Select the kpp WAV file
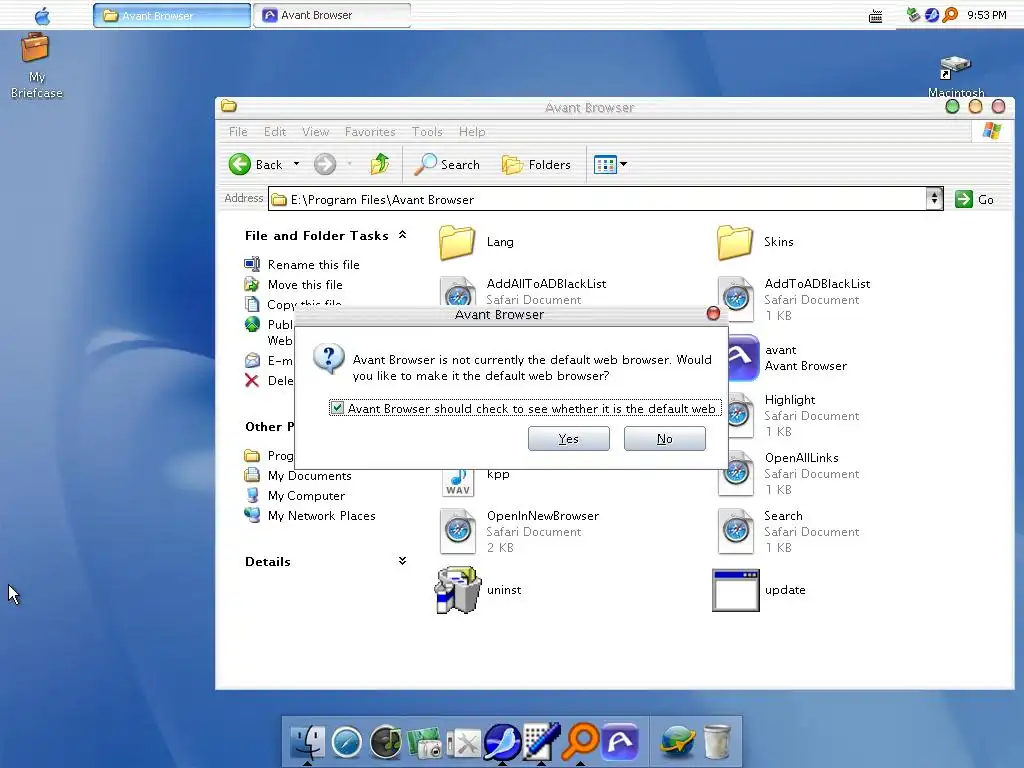This screenshot has width=1024, height=768. click(475, 482)
